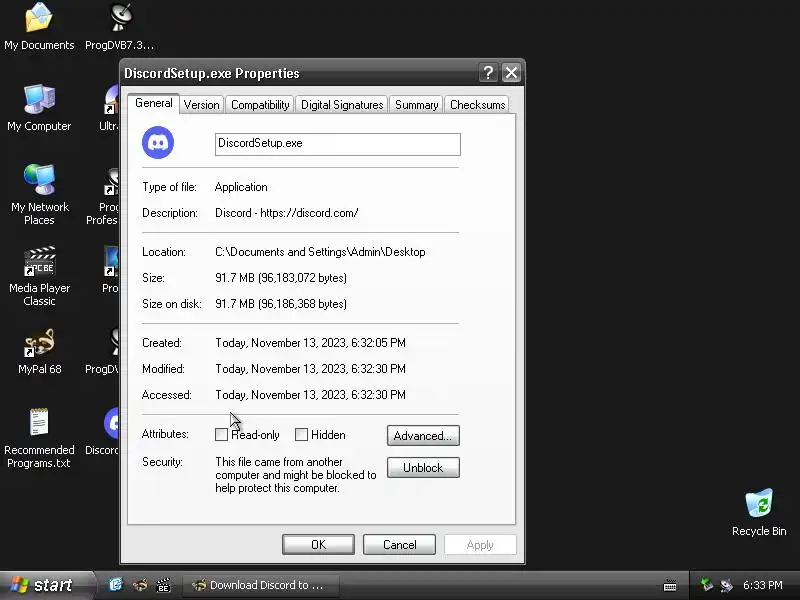Click the Safely Remove Hardware tray icon
Viewport: 800px width, 600px height.
[706, 585]
